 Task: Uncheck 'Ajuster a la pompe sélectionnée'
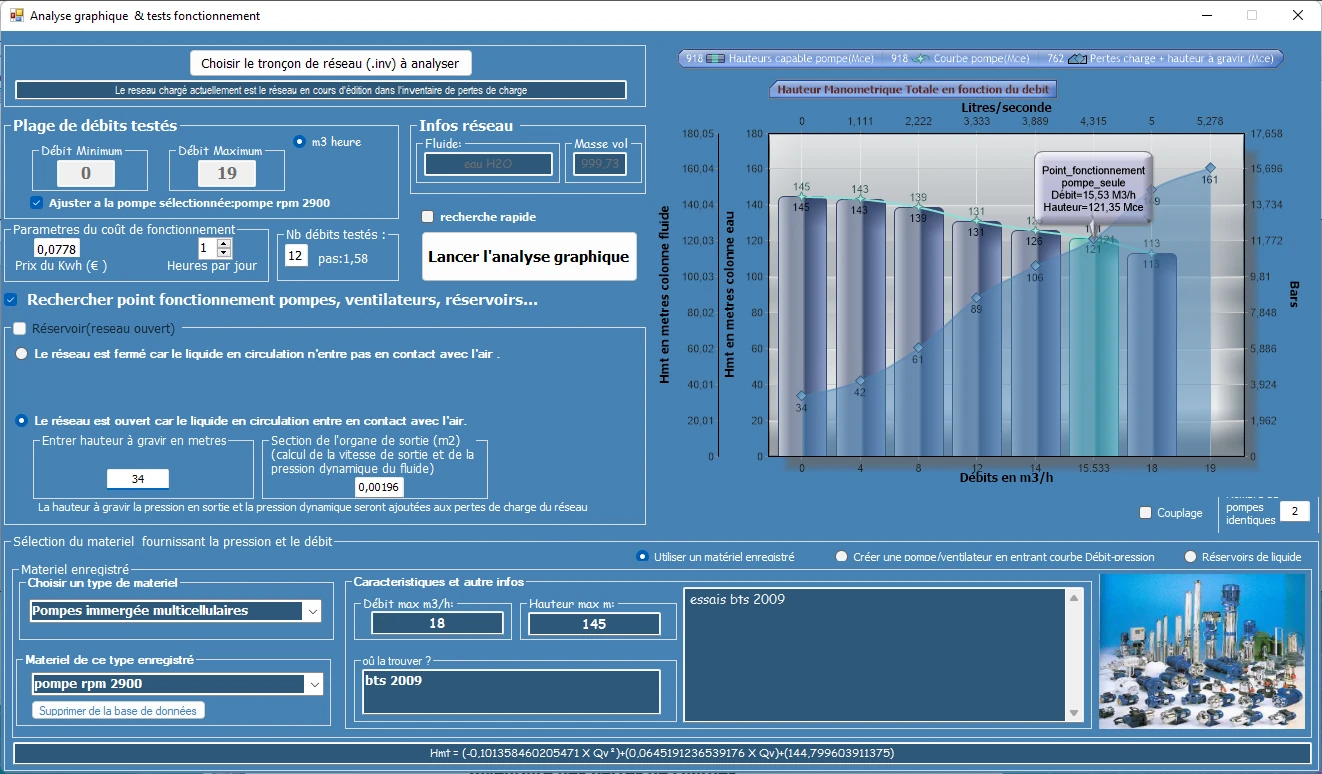tap(37, 203)
